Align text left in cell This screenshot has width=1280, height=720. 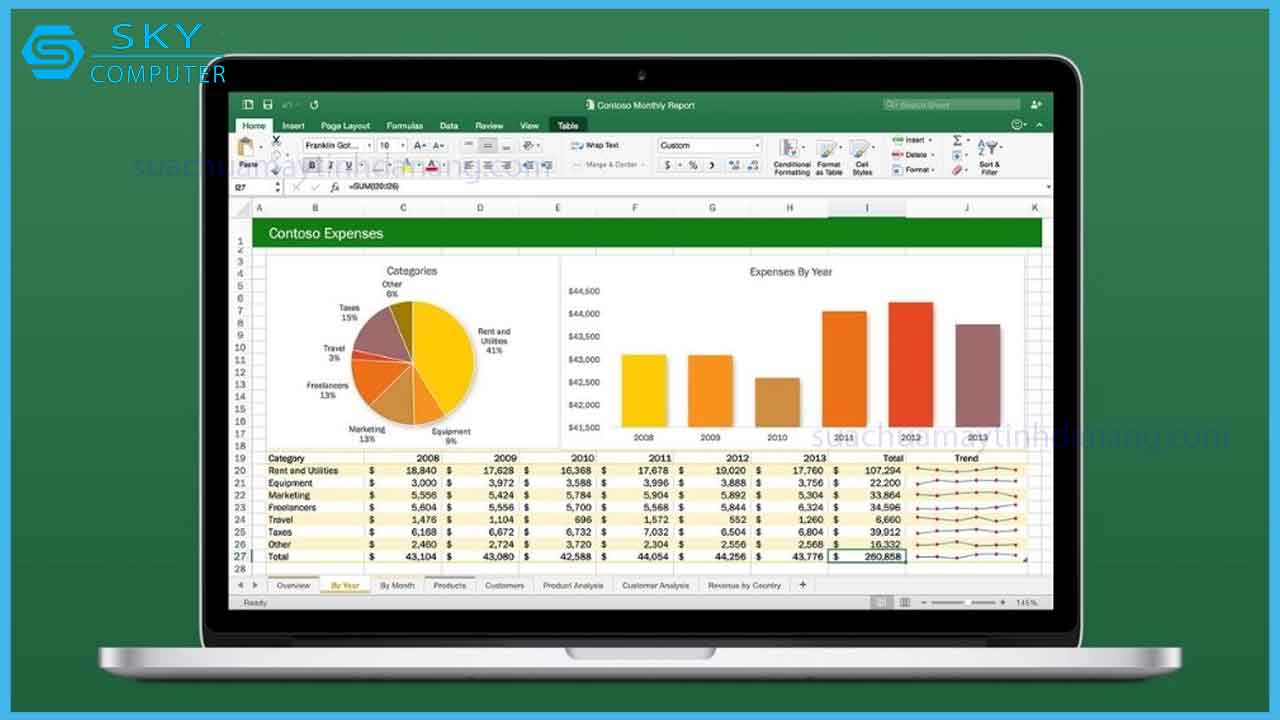469,165
